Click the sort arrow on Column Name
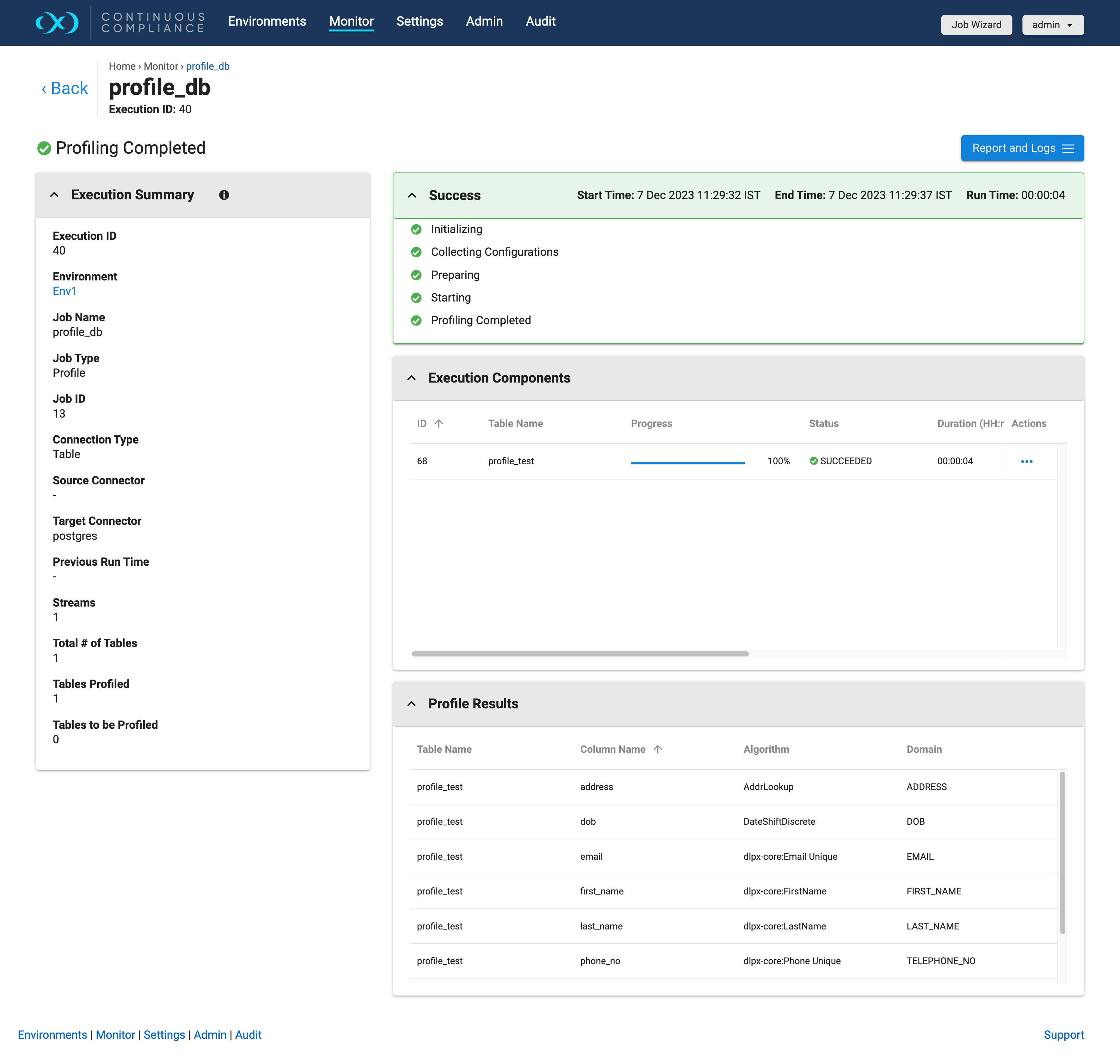 (x=658, y=749)
